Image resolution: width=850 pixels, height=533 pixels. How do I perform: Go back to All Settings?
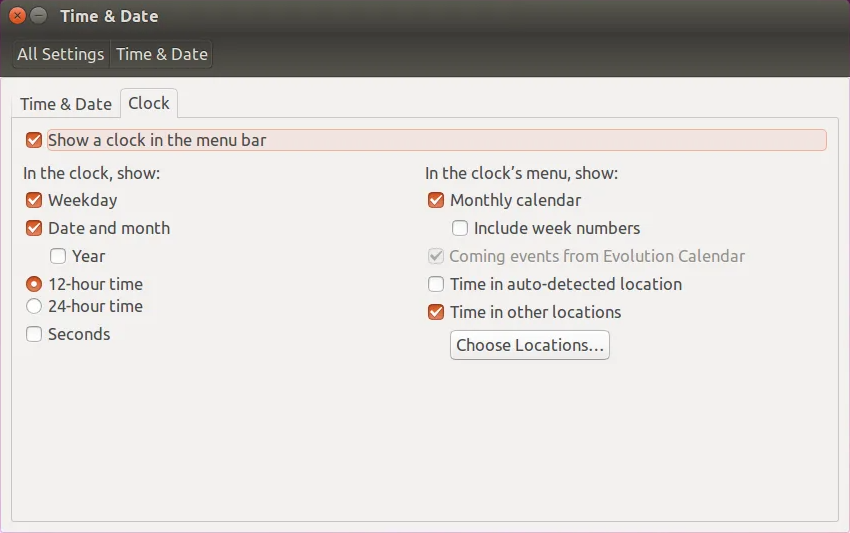click(61, 54)
